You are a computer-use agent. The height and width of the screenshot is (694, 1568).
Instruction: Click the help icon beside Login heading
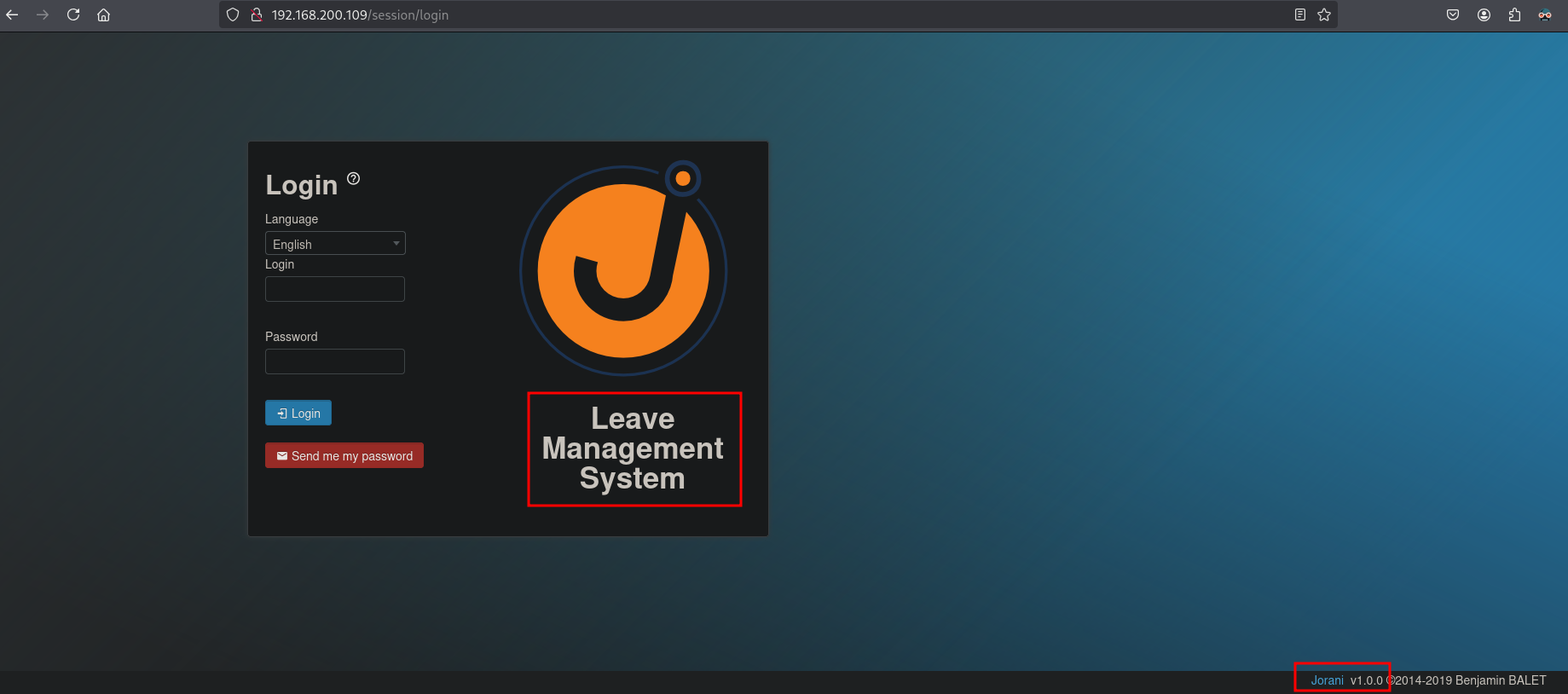pyautogui.click(x=354, y=179)
